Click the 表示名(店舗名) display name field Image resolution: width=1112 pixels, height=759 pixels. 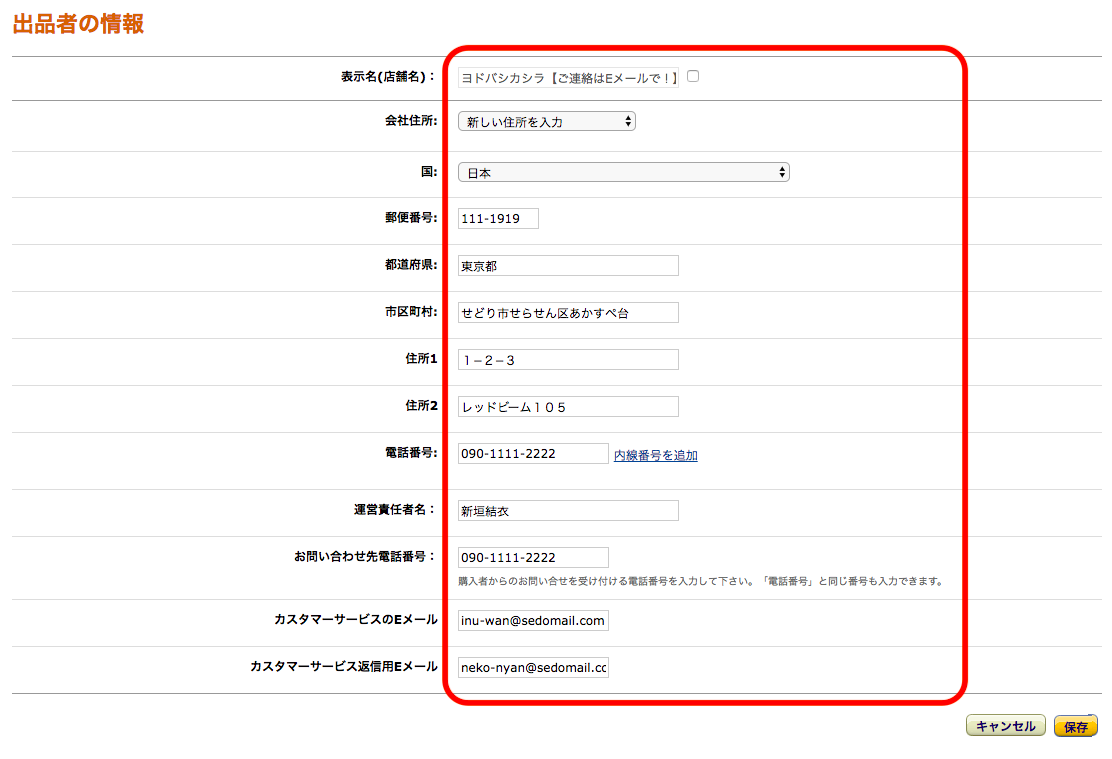[567, 78]
